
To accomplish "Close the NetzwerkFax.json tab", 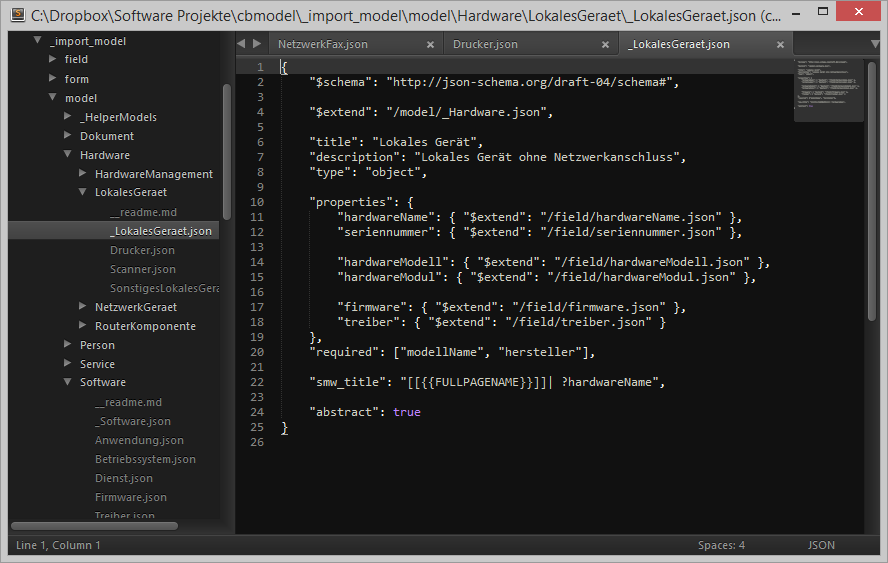I will coord(430,45).
